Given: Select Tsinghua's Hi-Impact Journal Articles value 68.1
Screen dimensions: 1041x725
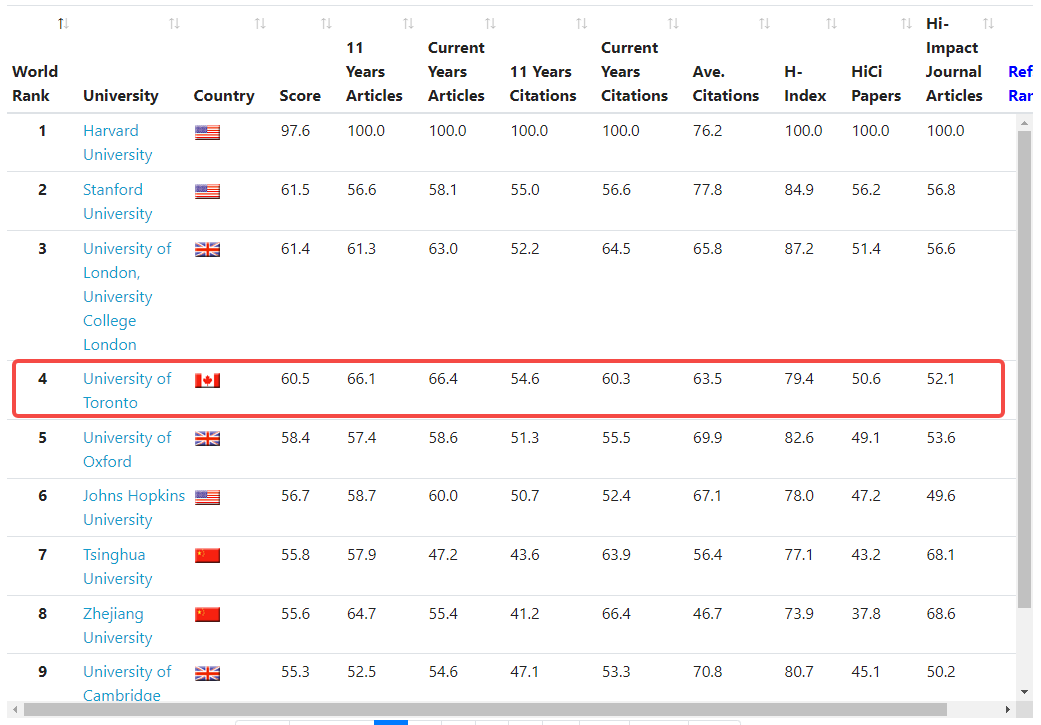Looking at the screenshot, I should click(941, 555).
